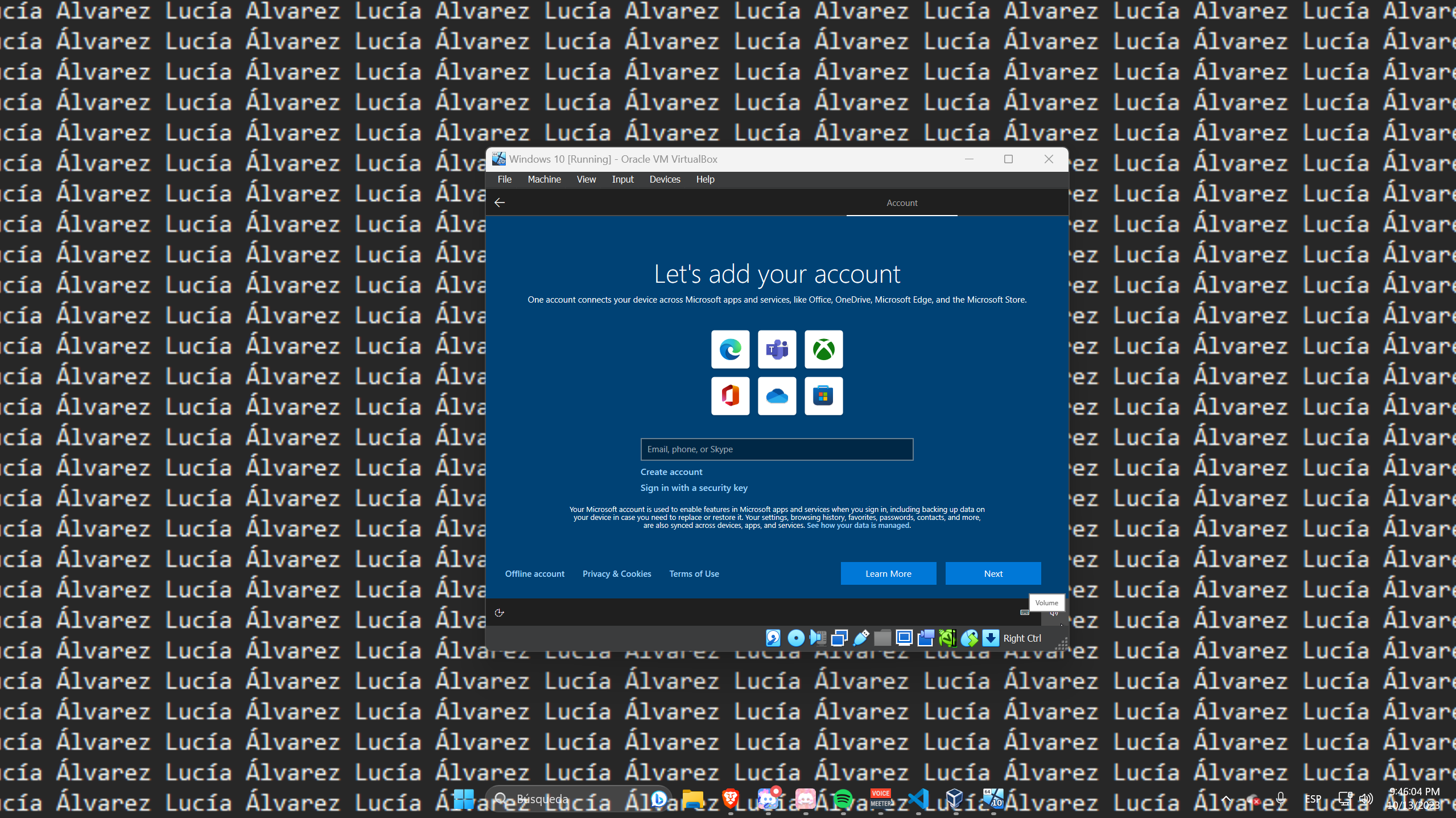1456x818 pixels.
Task: Click the hard disk activity indicator
Action: [x=773, y=638]
